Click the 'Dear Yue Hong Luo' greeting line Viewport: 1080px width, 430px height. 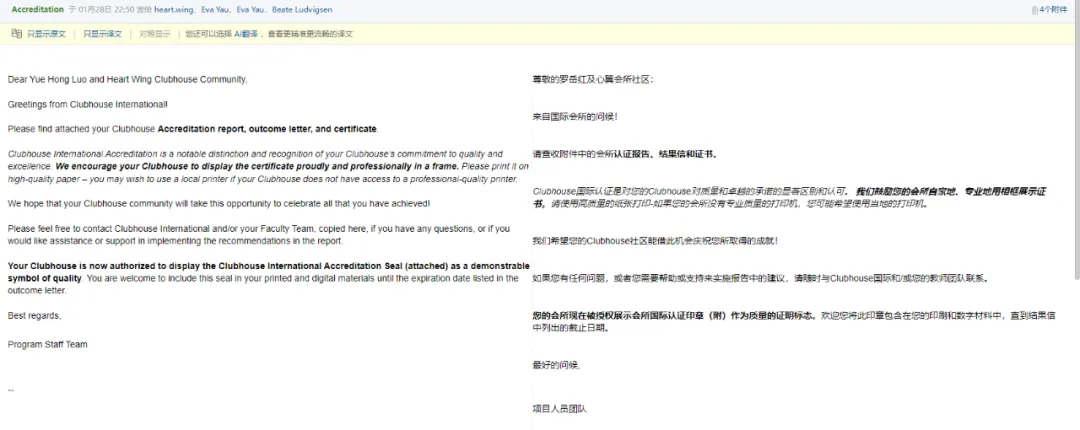coord(127,79)
